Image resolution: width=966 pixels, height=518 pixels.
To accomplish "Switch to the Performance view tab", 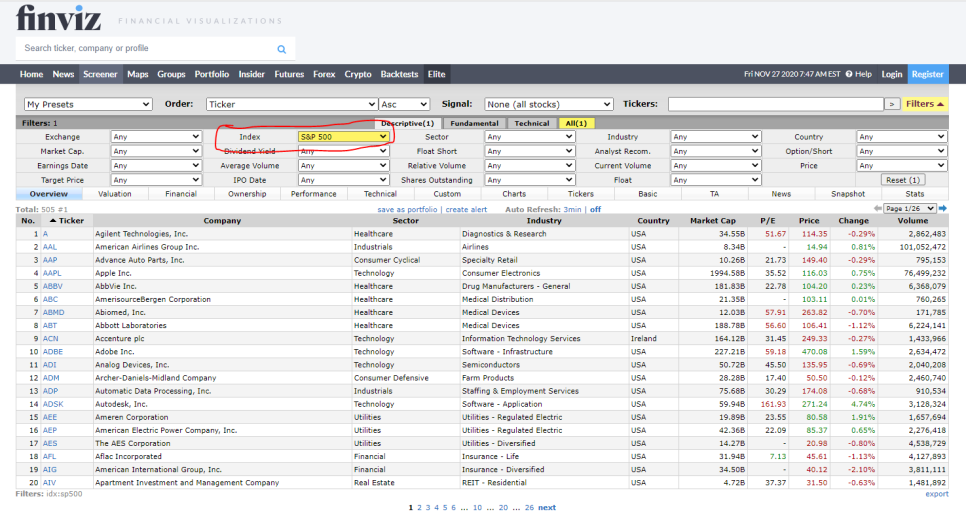I will (314, 194).
